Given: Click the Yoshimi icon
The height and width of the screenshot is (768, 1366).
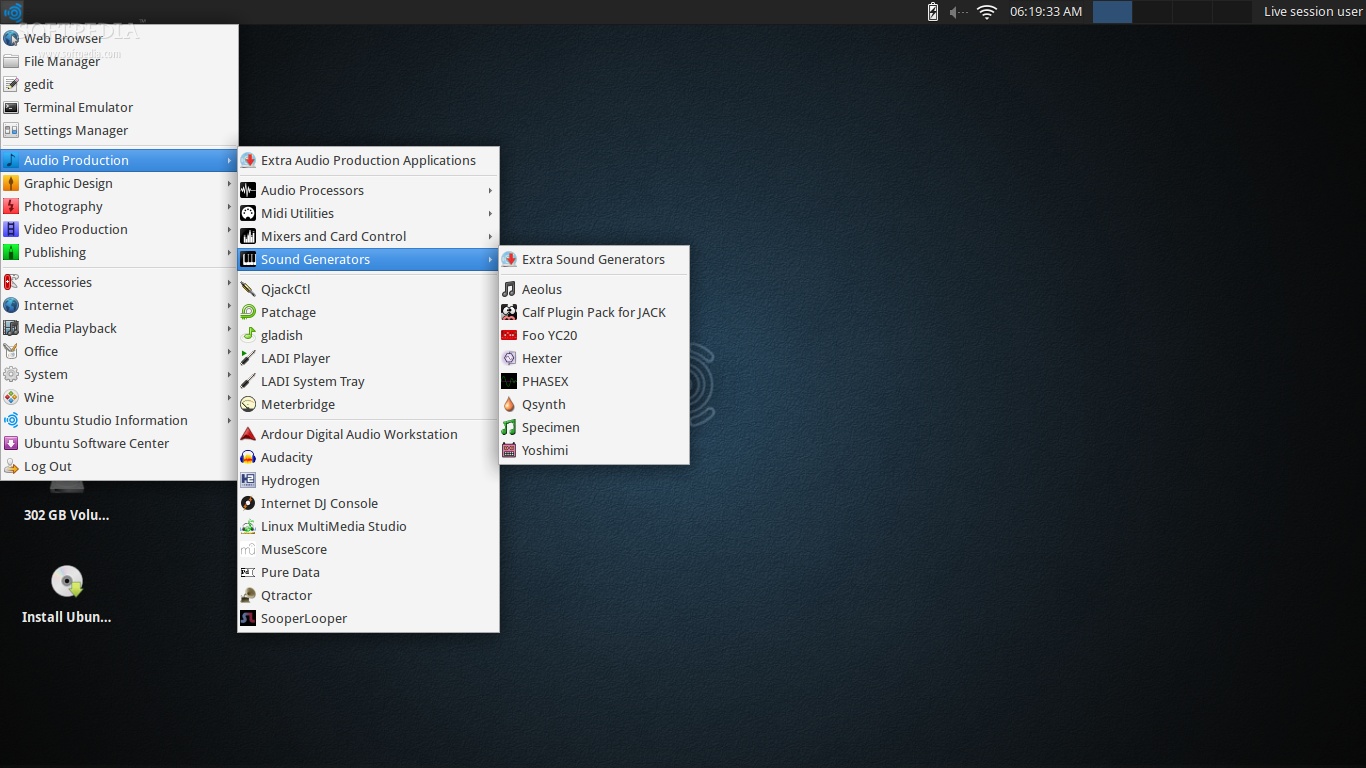Looking at the screenshot, I should click(x=509, y=450).
